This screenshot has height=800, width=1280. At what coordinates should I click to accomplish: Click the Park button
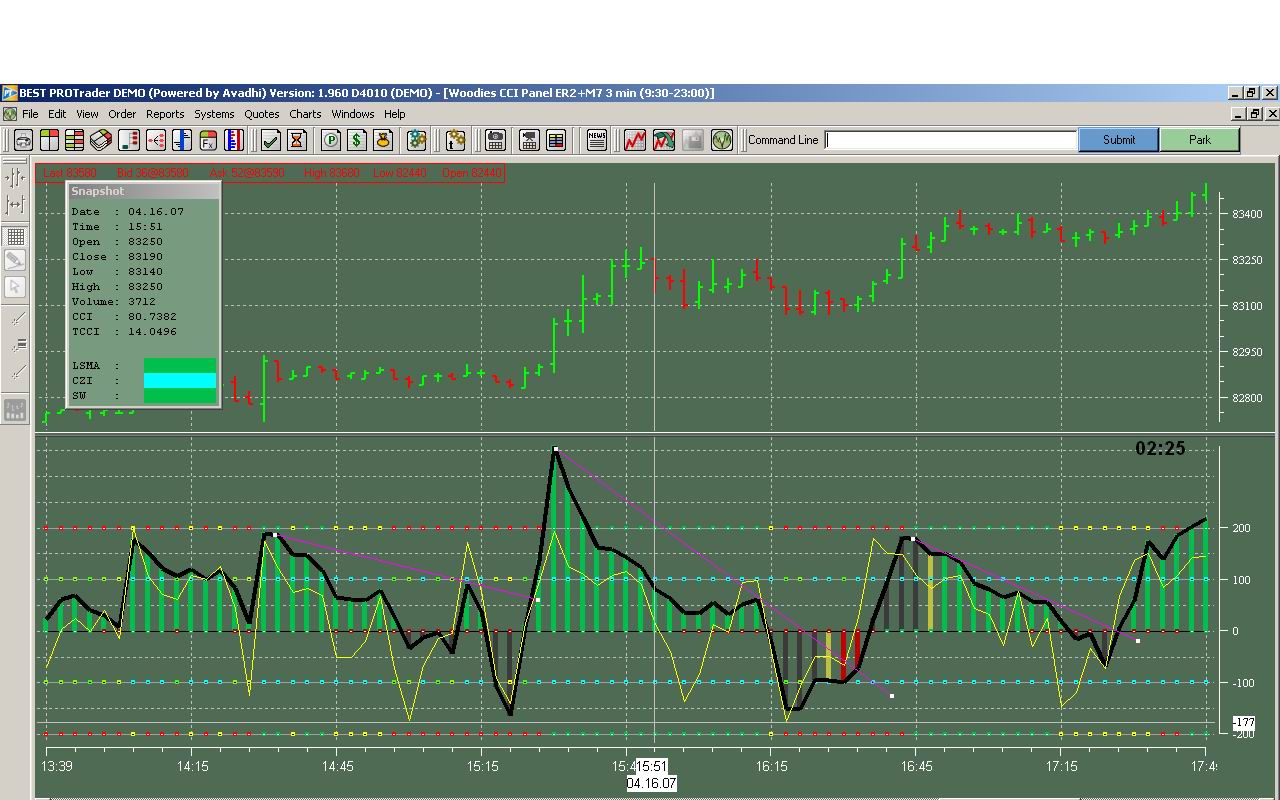coord(1200,140)
